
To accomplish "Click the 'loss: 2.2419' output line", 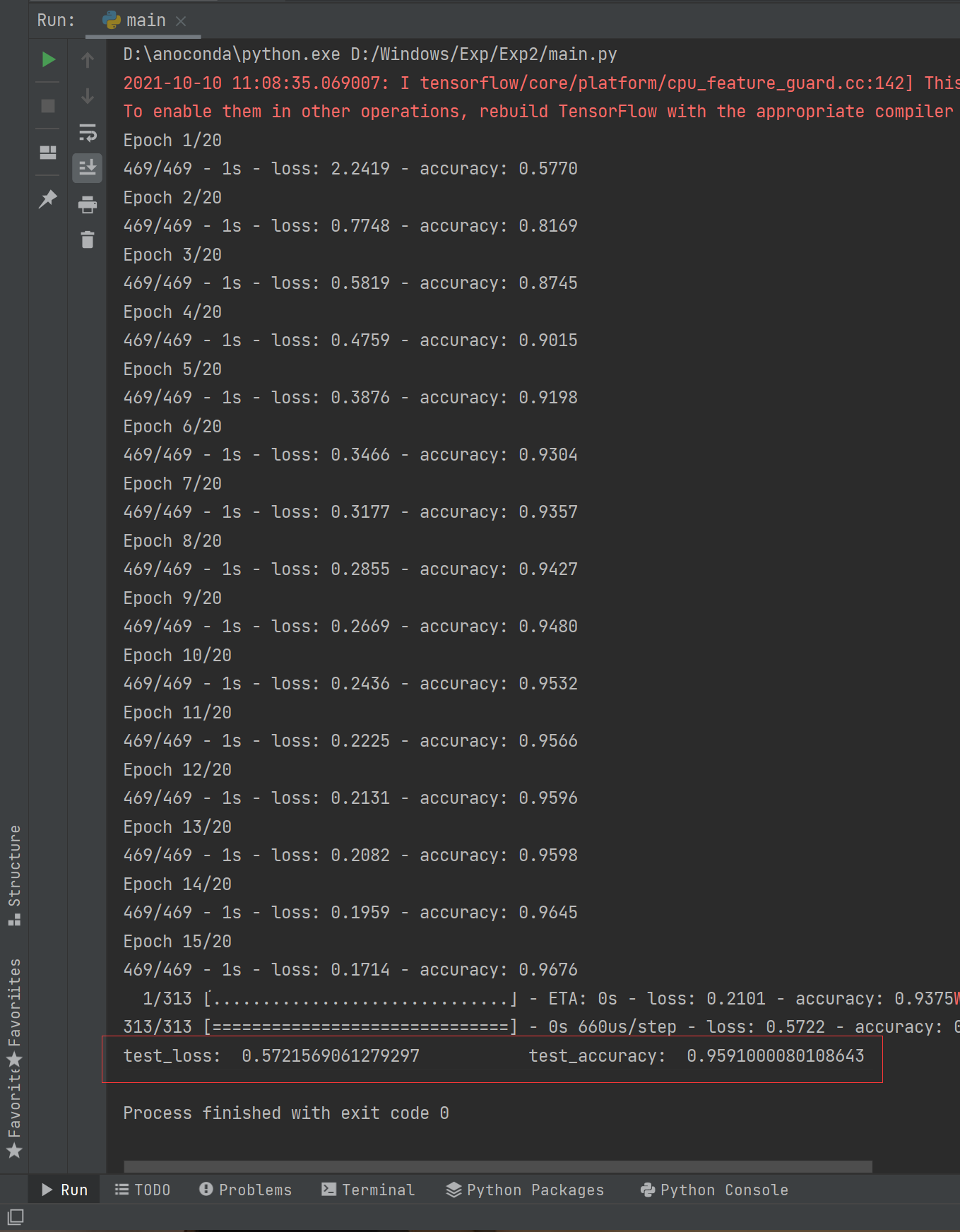I will pos(350,169).
